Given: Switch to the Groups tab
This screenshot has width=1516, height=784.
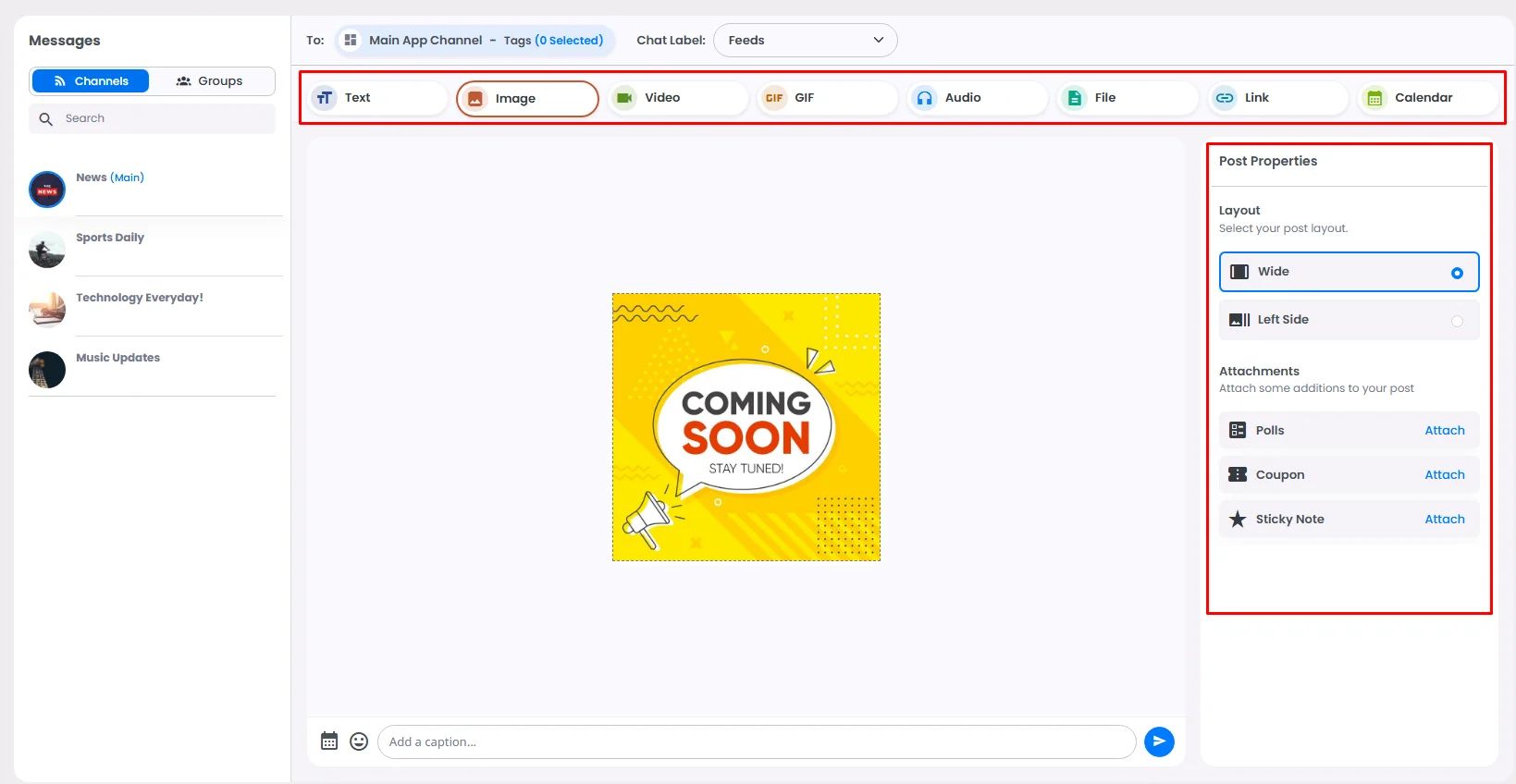Looking at the screenshot, I should pyautogui.click(x=210, y=81).
